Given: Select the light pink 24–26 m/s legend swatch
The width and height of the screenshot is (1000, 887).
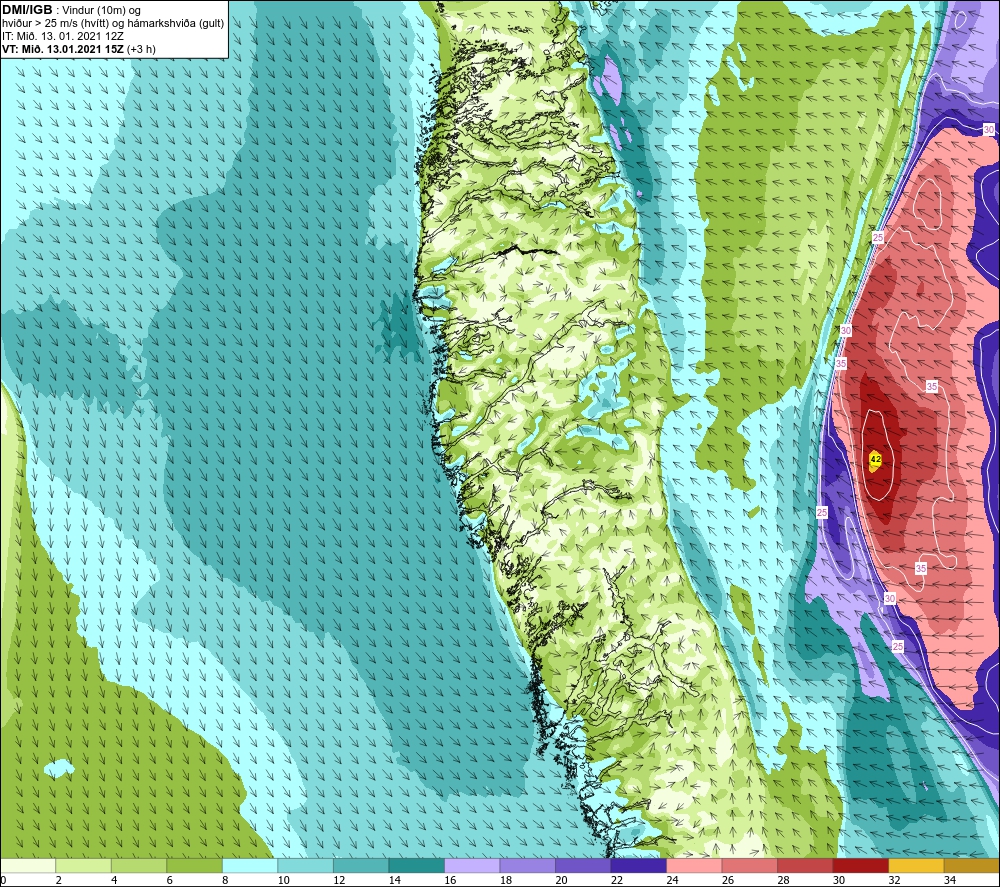Looking at the screenshot, I should point(694,866).
